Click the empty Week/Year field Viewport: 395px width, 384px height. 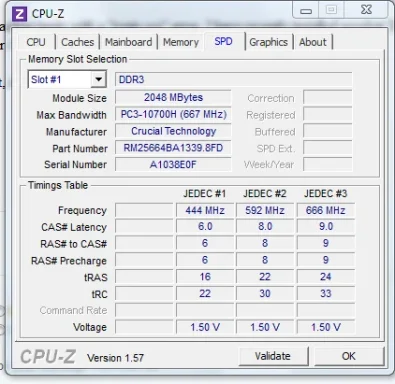tap(327, 164)
